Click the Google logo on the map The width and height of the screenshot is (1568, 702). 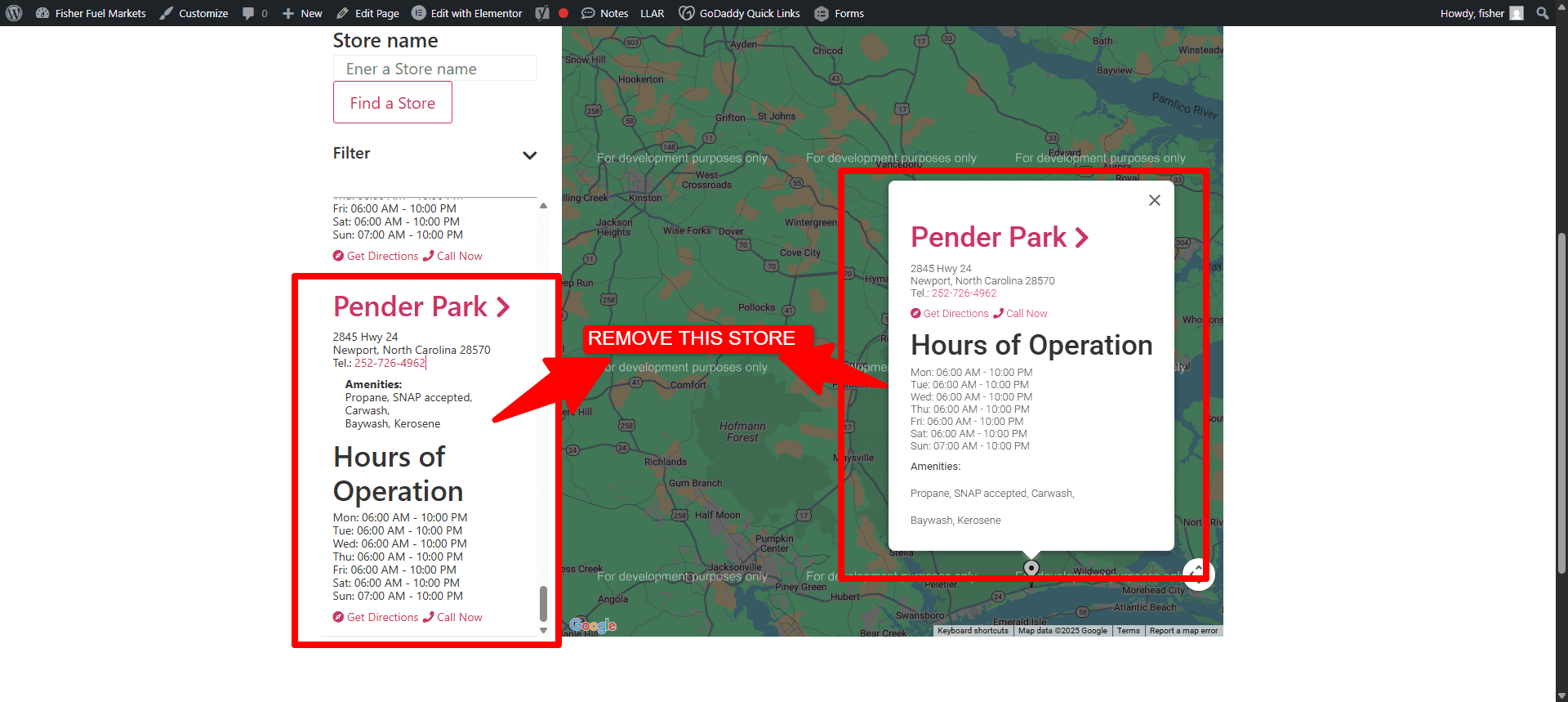point(593,626)
